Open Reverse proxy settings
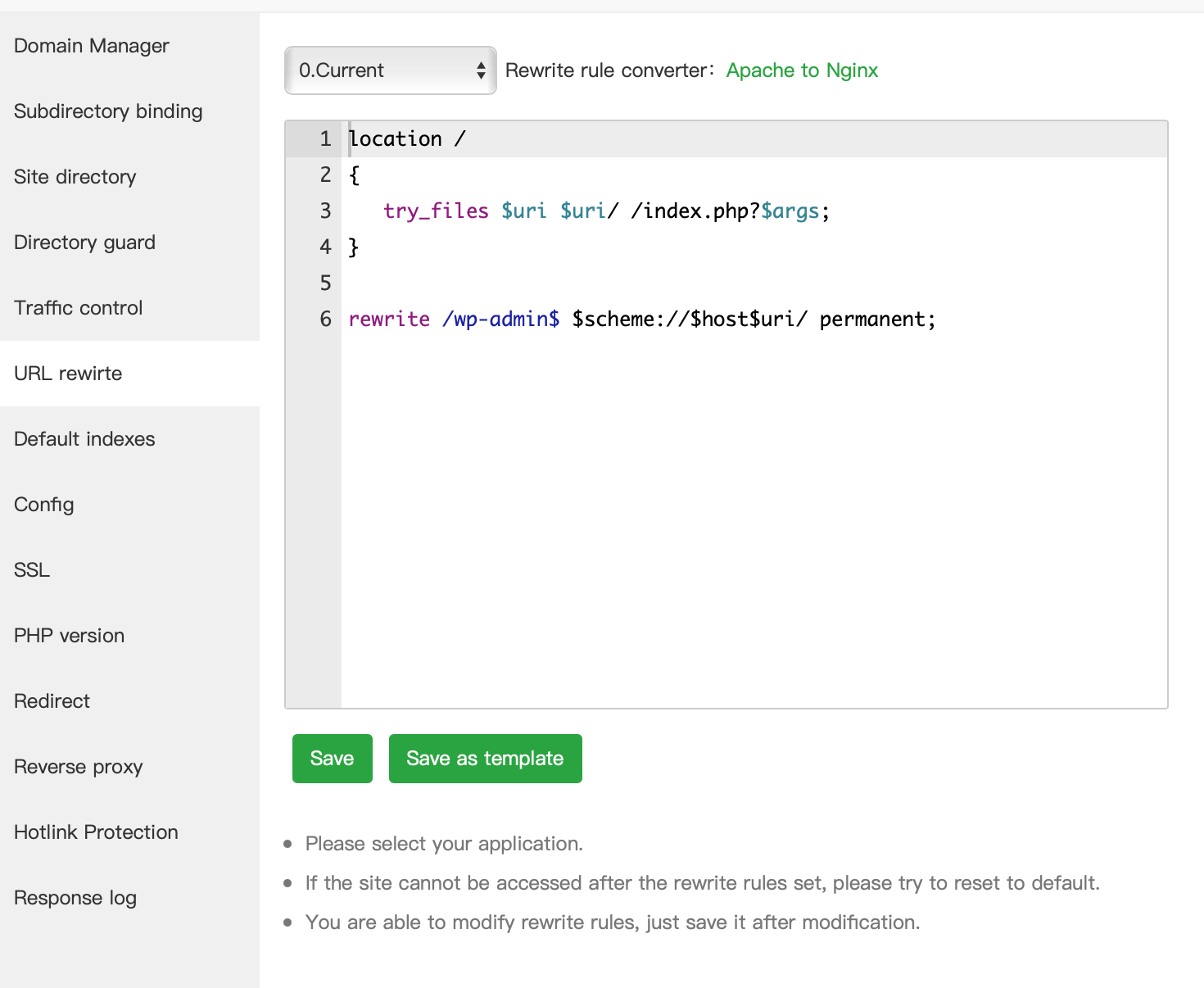 (79, 767)
